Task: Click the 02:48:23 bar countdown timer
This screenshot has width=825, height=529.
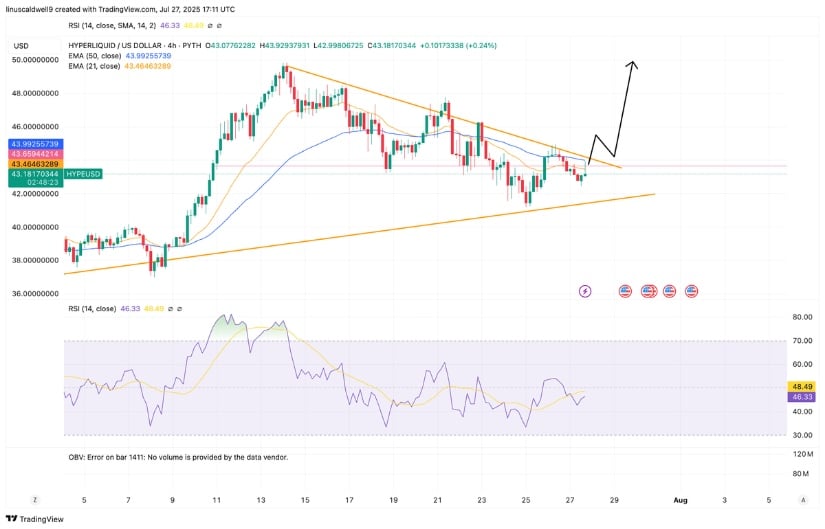Action: click(45, 183)
